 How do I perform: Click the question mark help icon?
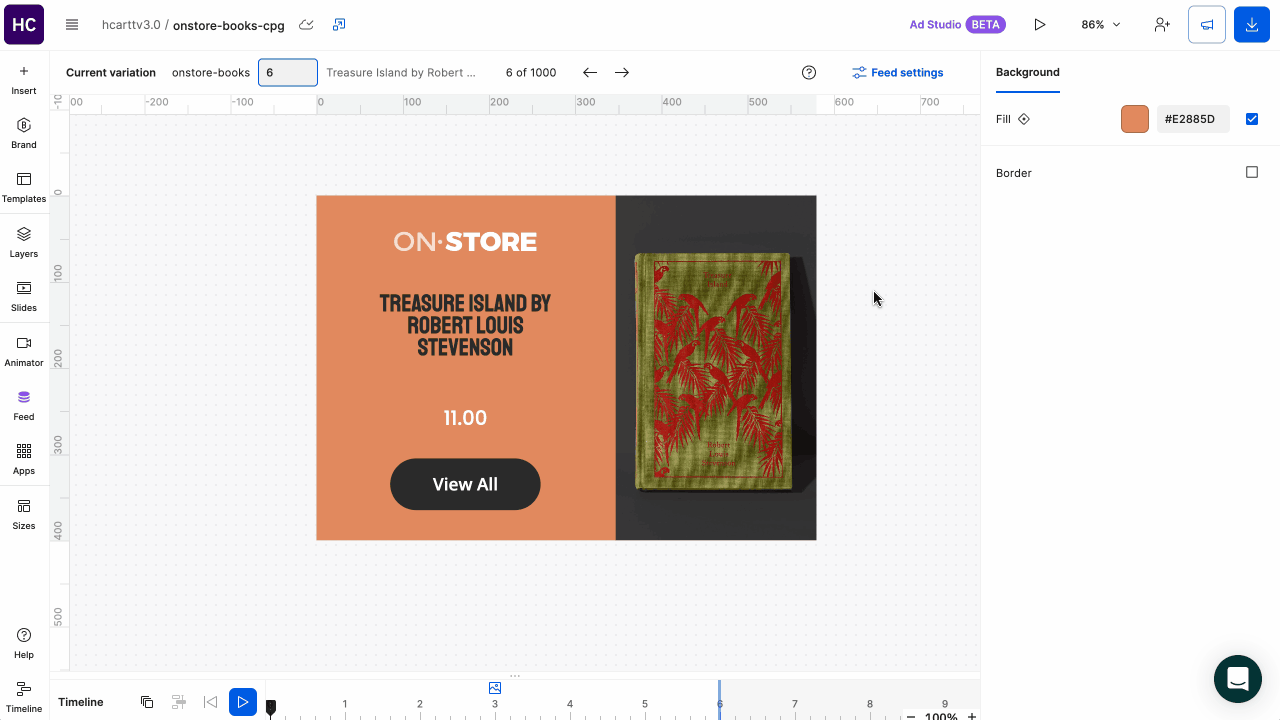coord(809,73)
